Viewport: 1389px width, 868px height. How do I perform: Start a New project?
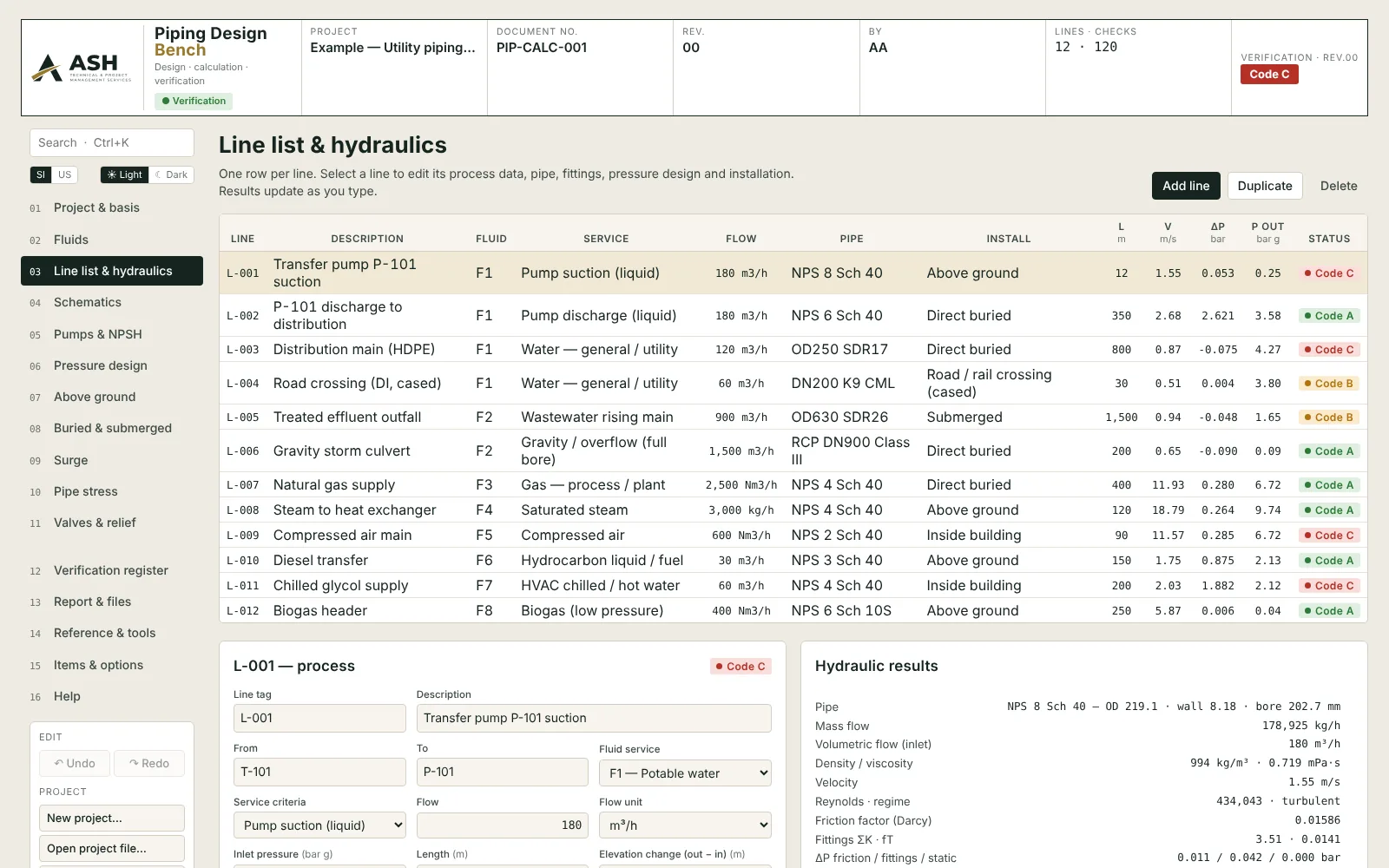pyautogui.click(x=112, y=818)
